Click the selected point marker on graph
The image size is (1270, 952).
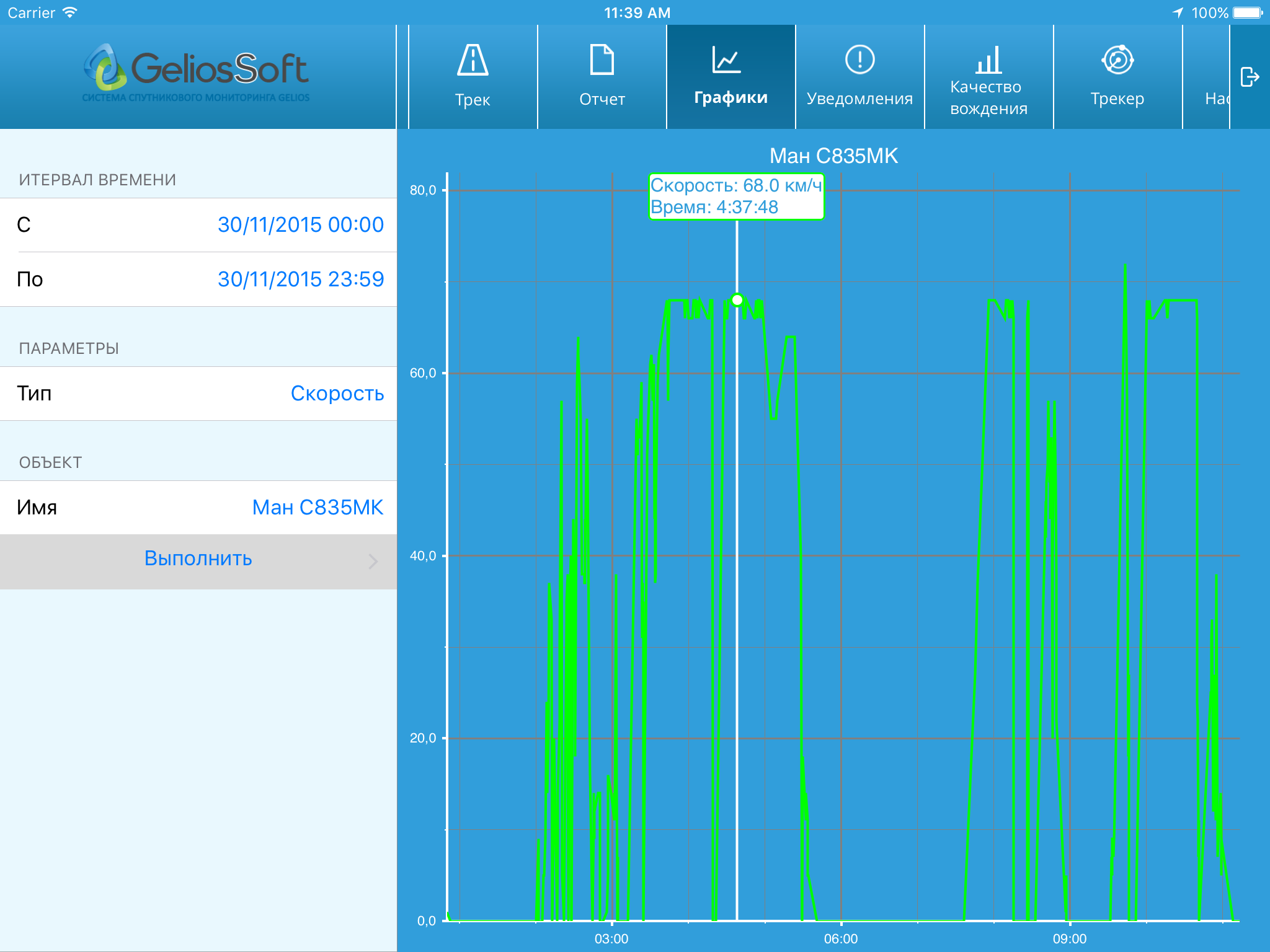[737, 300]
